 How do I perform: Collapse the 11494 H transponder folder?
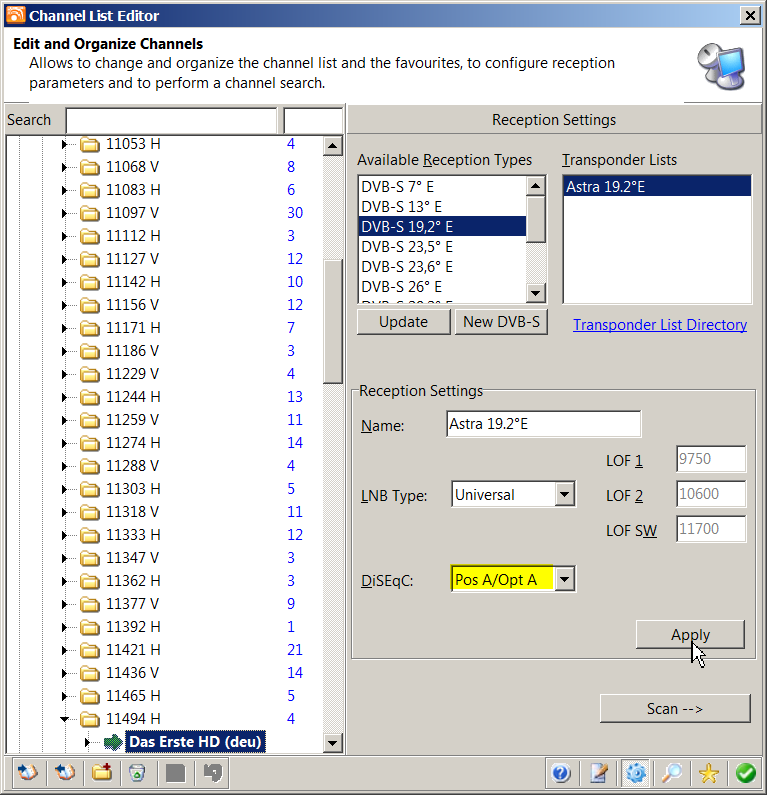click(x=65, y=719)
